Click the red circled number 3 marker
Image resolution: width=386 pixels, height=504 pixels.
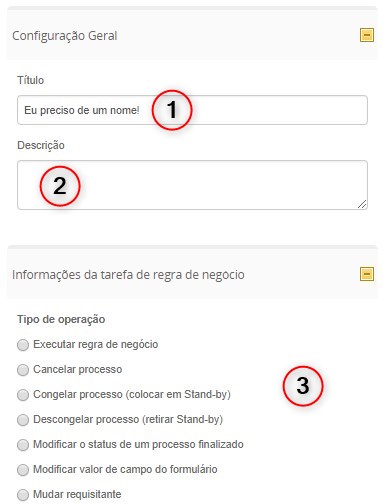tap(303, 386)
